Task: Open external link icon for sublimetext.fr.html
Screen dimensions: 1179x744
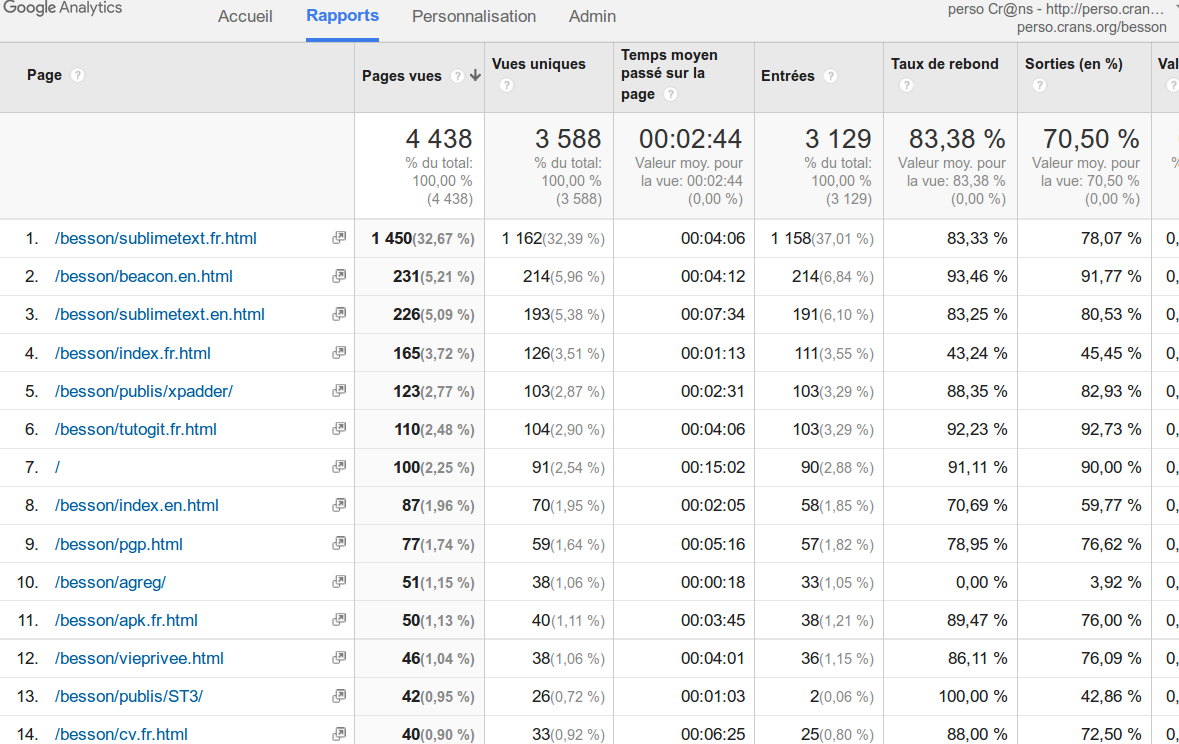Action: [339, 238]
